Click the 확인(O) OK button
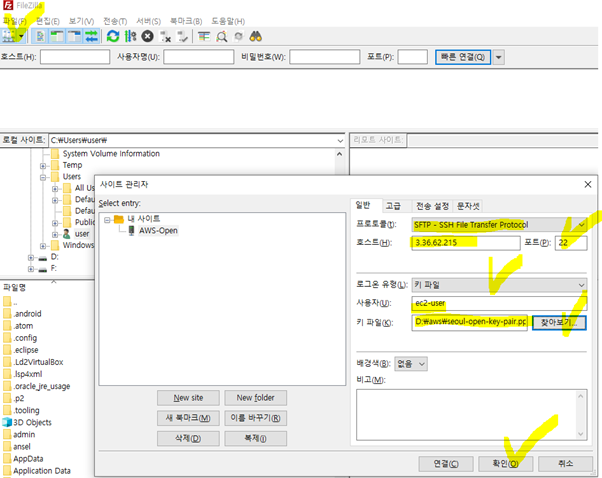The height and width of the screenshot is (478, 602). [x=506, y=464]
